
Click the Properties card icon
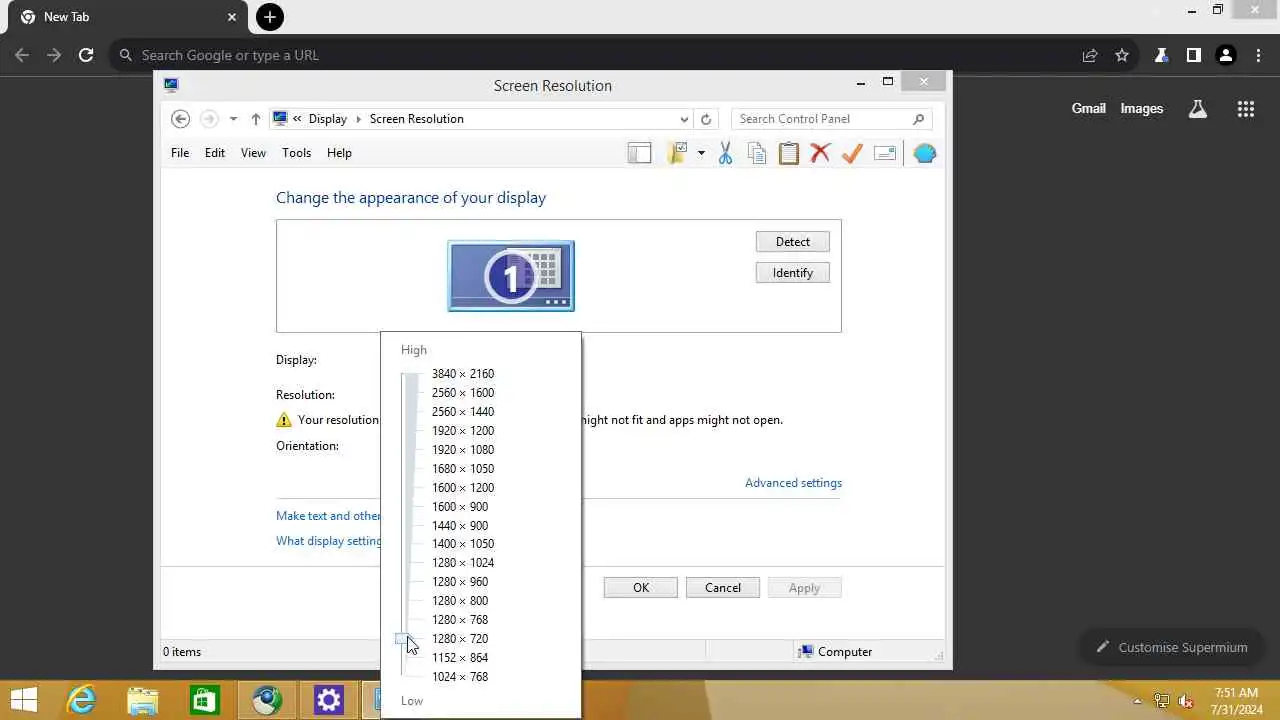tap(885, 153)
